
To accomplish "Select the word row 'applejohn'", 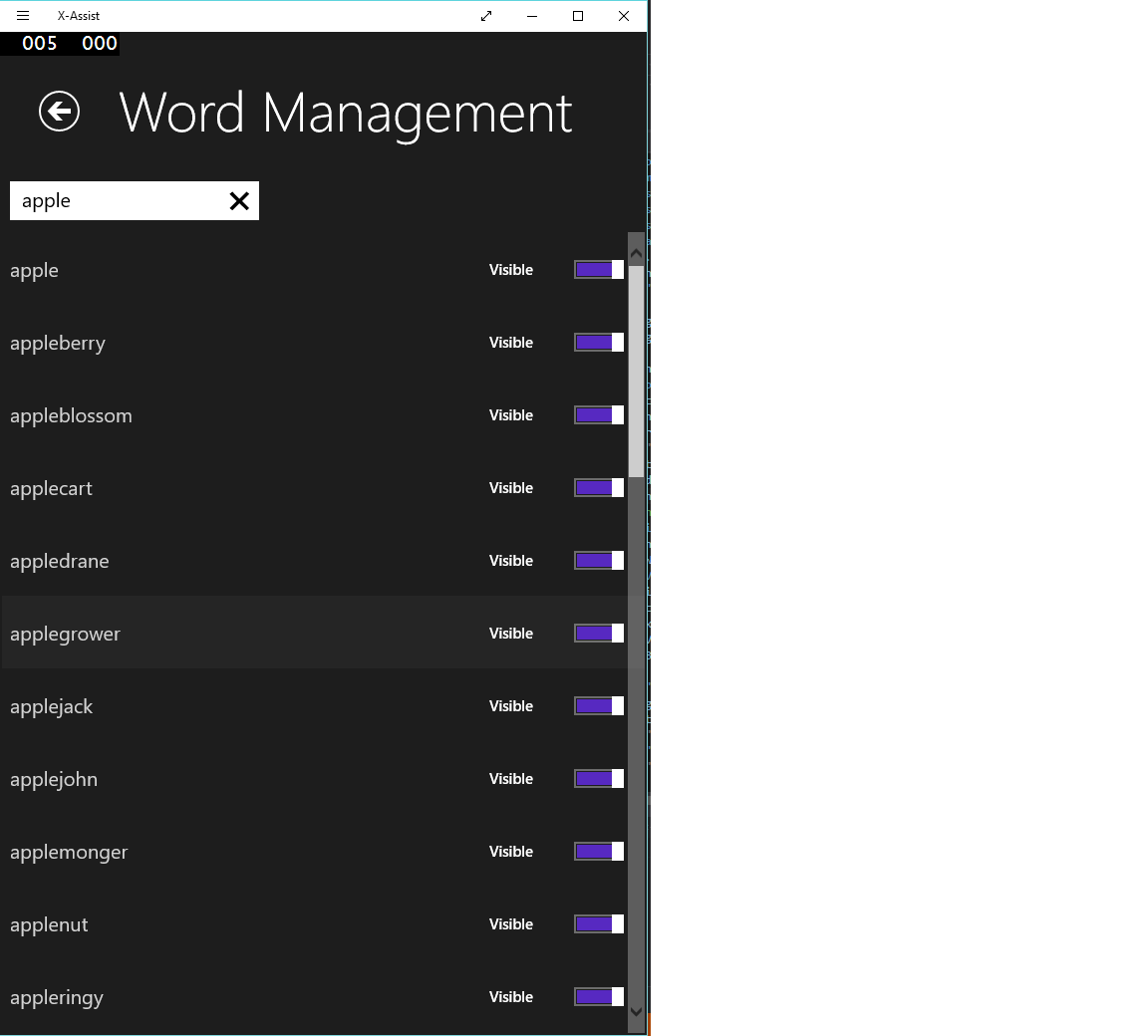I will click(315, 778).
